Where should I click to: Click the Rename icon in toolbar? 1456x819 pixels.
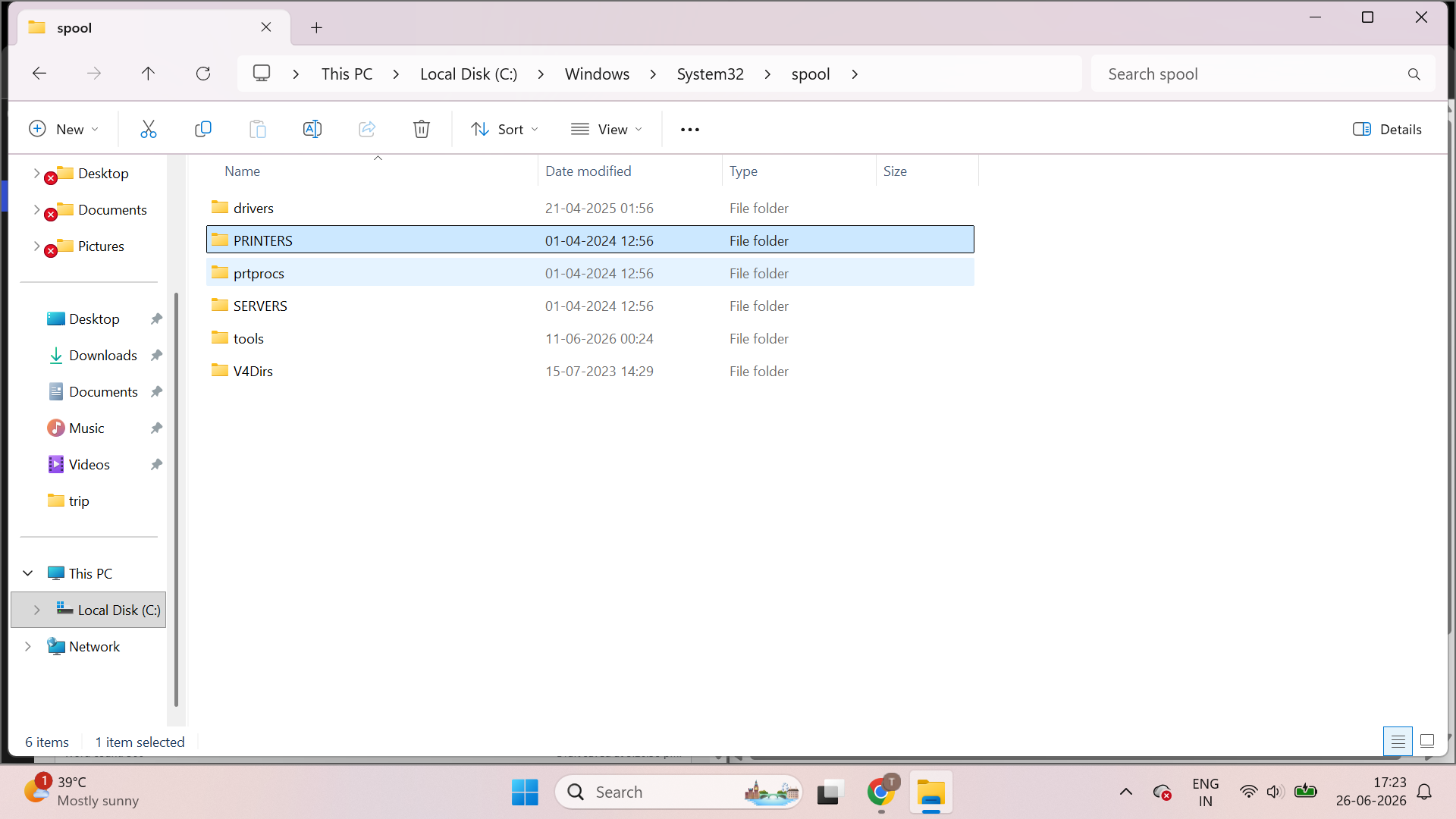point(312,129)
